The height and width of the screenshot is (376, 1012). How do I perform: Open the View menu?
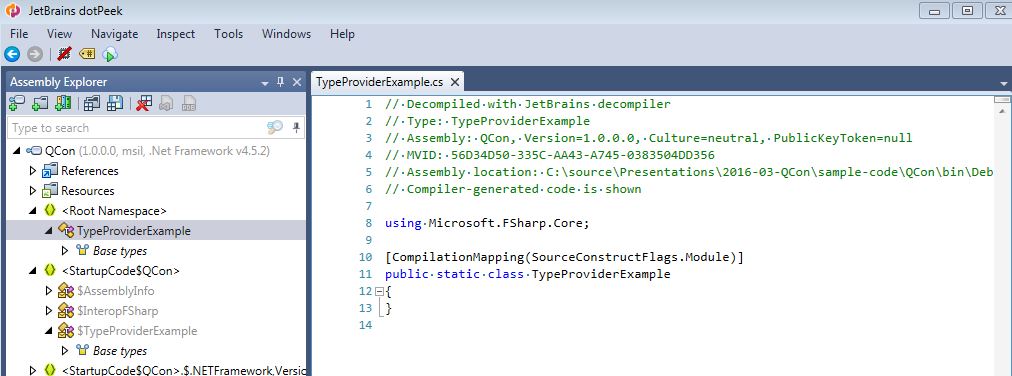coord(59,34)
